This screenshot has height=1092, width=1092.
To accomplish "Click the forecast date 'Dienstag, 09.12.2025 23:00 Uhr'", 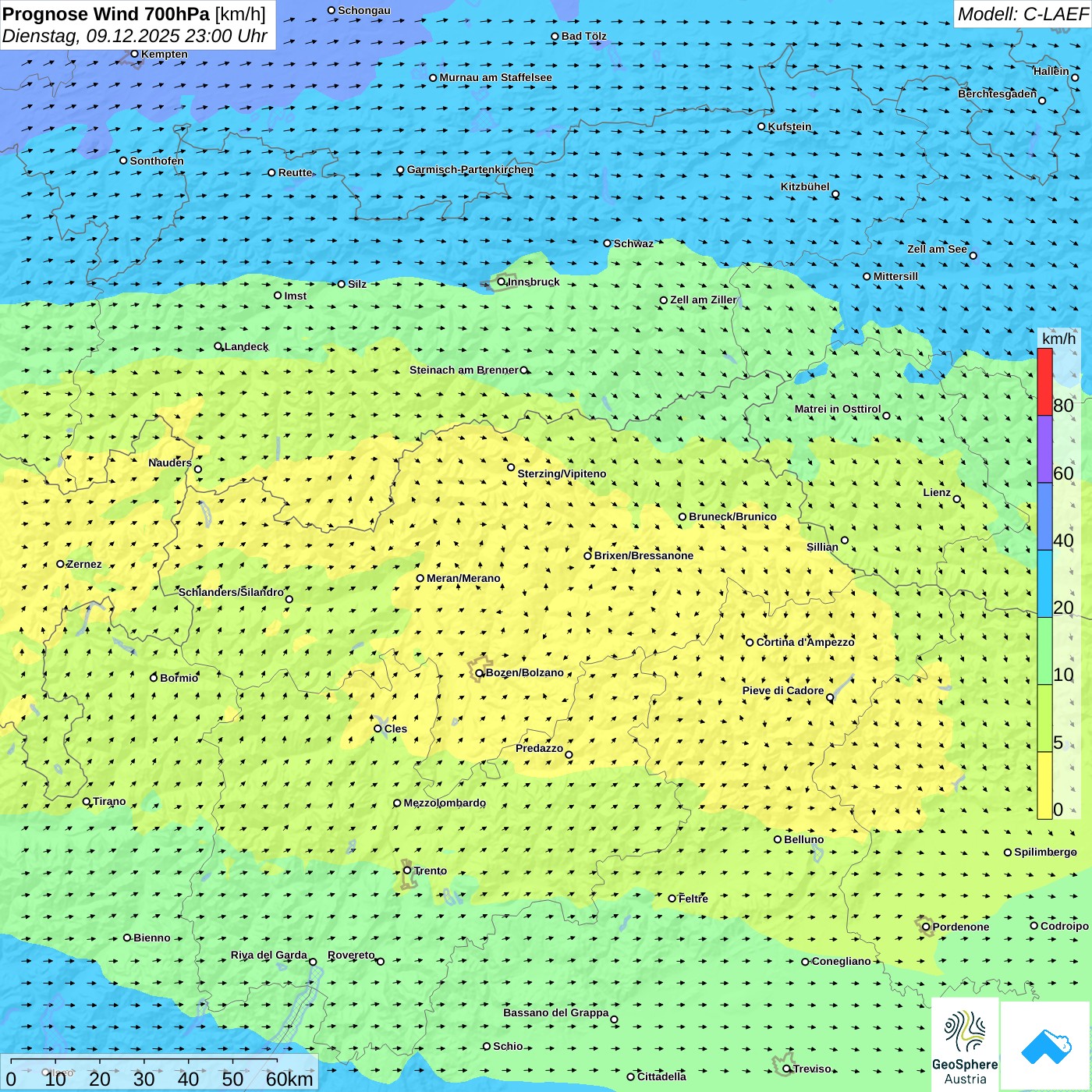I will pyautogui.click(x=134, y=36).
